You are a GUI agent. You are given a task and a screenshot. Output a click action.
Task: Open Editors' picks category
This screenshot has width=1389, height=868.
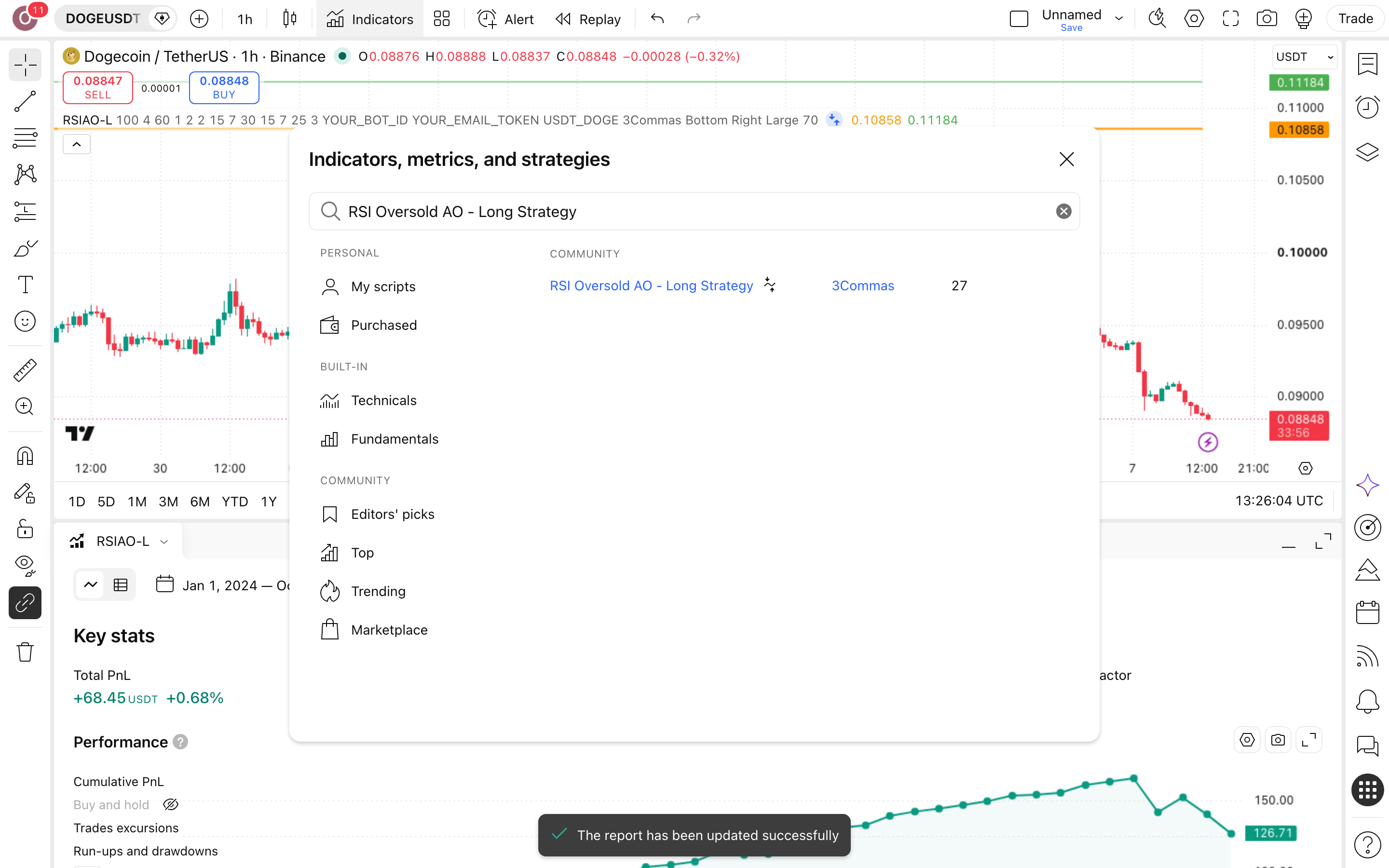(393, 514)
